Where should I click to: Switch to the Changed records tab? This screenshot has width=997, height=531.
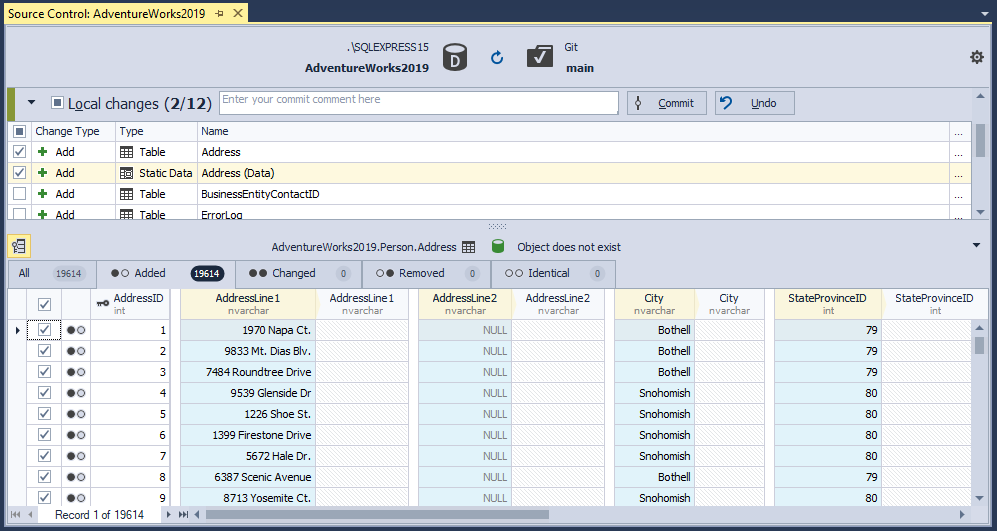(x=298, y=273)
